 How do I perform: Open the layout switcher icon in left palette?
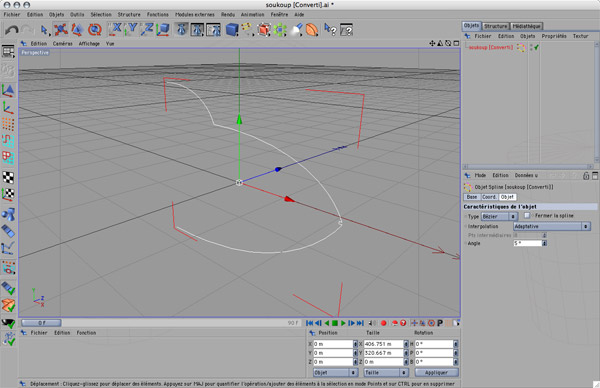point(8,51)
